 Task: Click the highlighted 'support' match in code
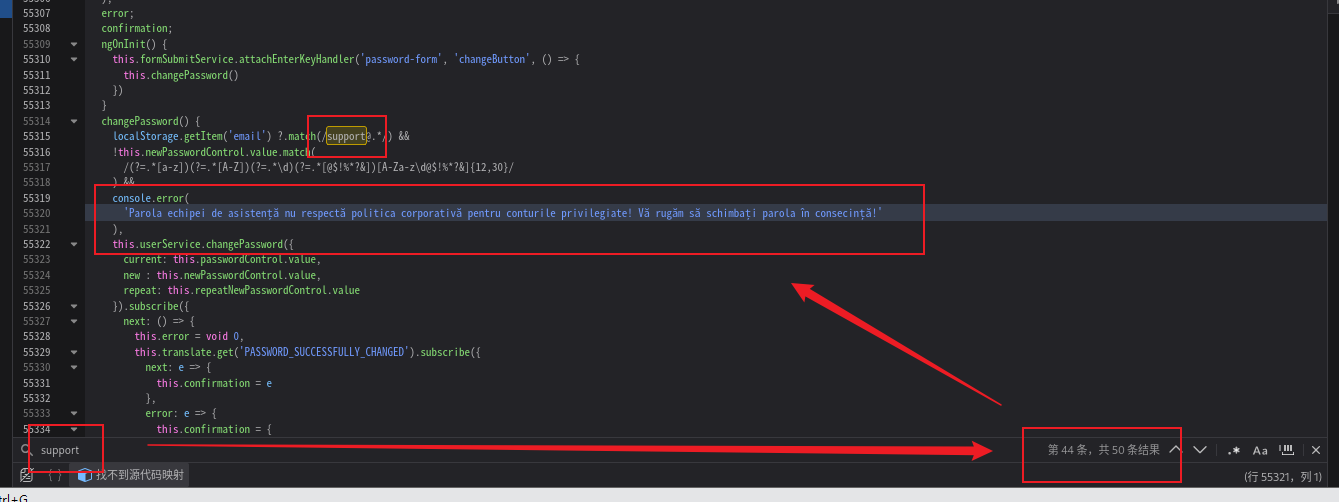(x=346, y=136)
